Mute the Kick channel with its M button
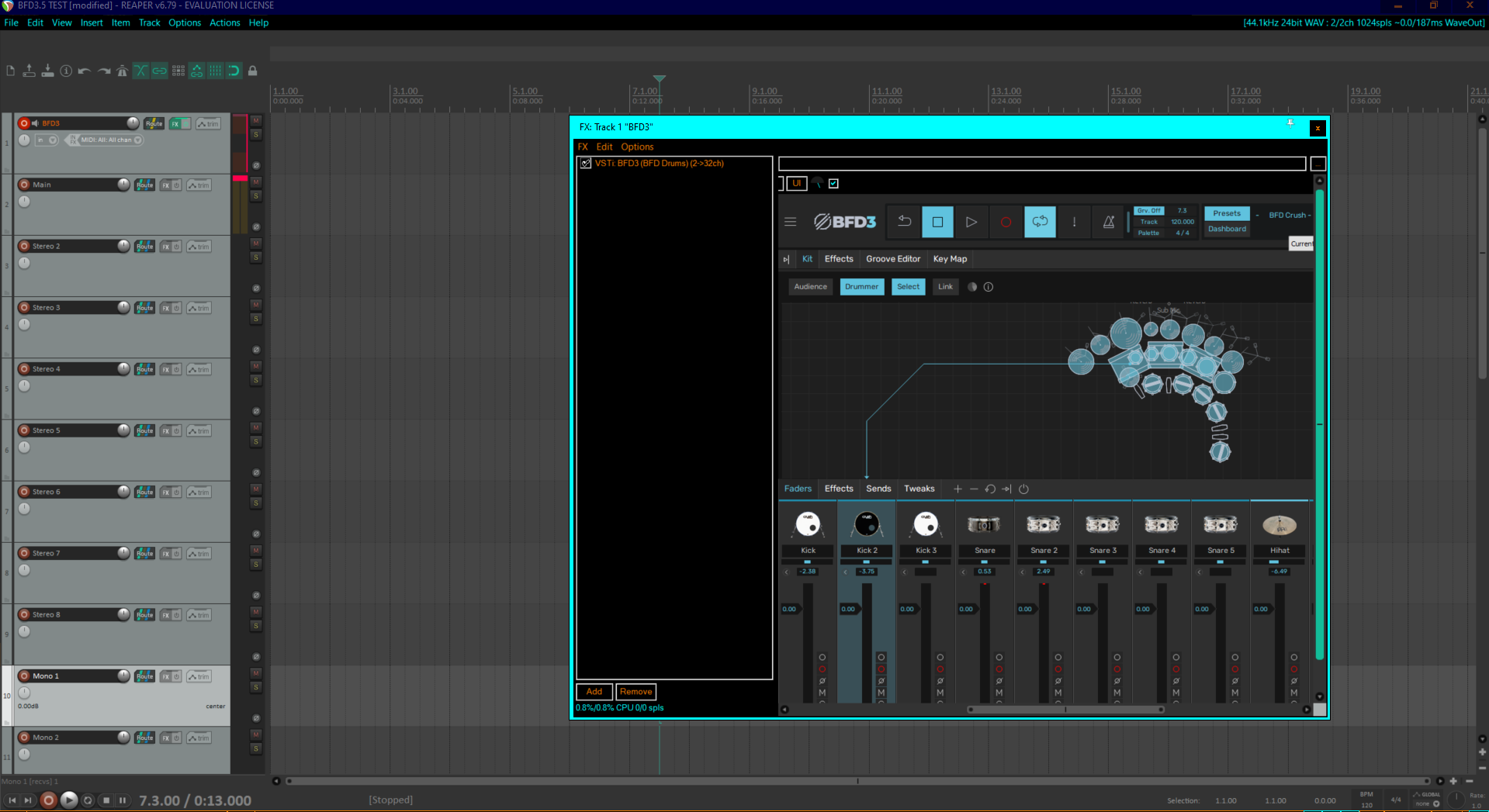Screen dimensions: 1489x812 pos(822,693)
